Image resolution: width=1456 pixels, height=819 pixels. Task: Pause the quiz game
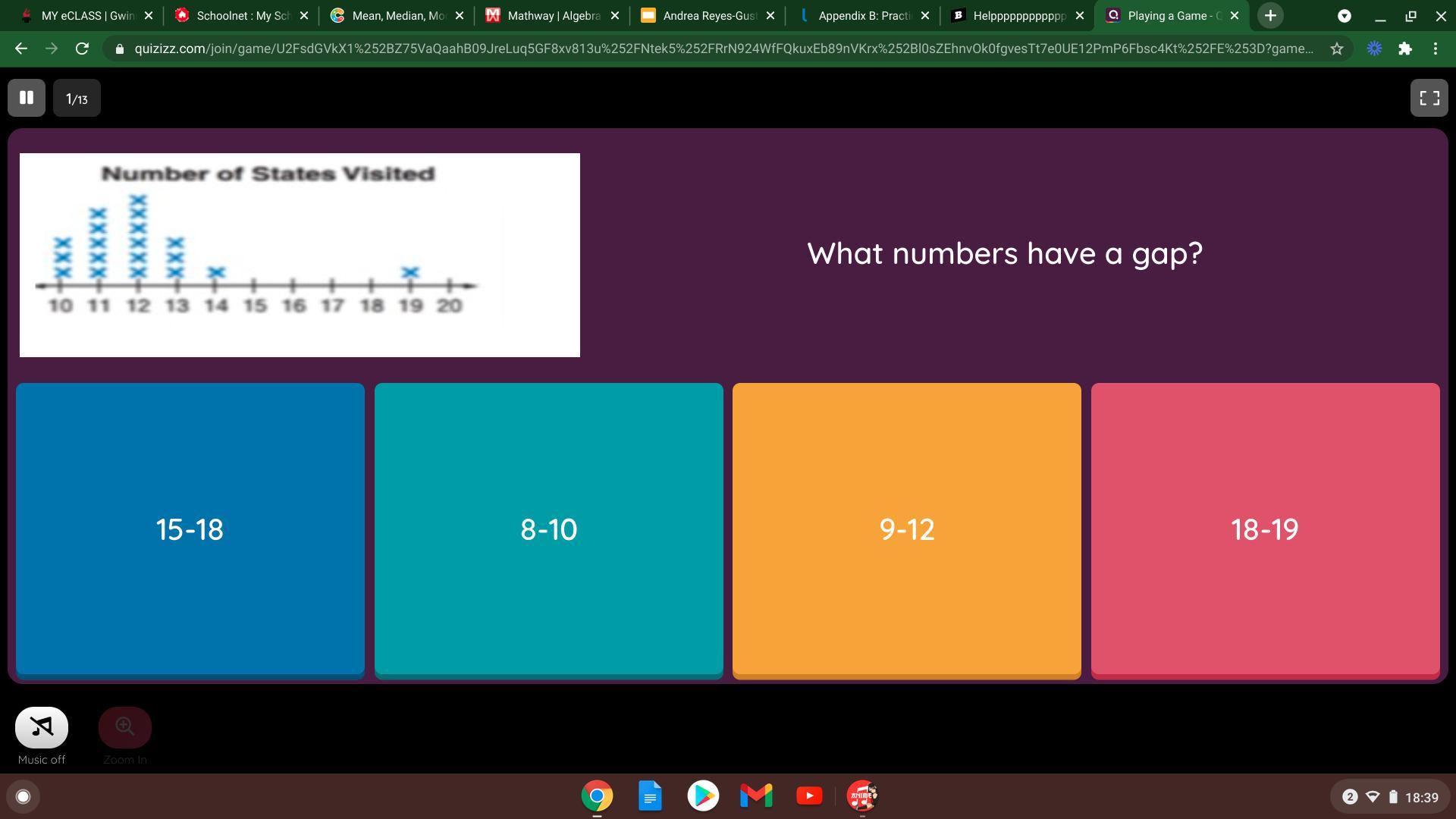(27, 98)
